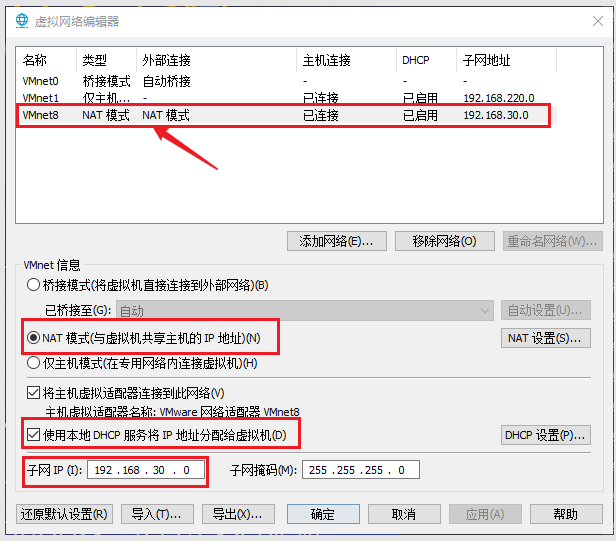Toggle 使用本地 DHCP 服务 checkbox
616x541 pixels.
coord(33,435)
